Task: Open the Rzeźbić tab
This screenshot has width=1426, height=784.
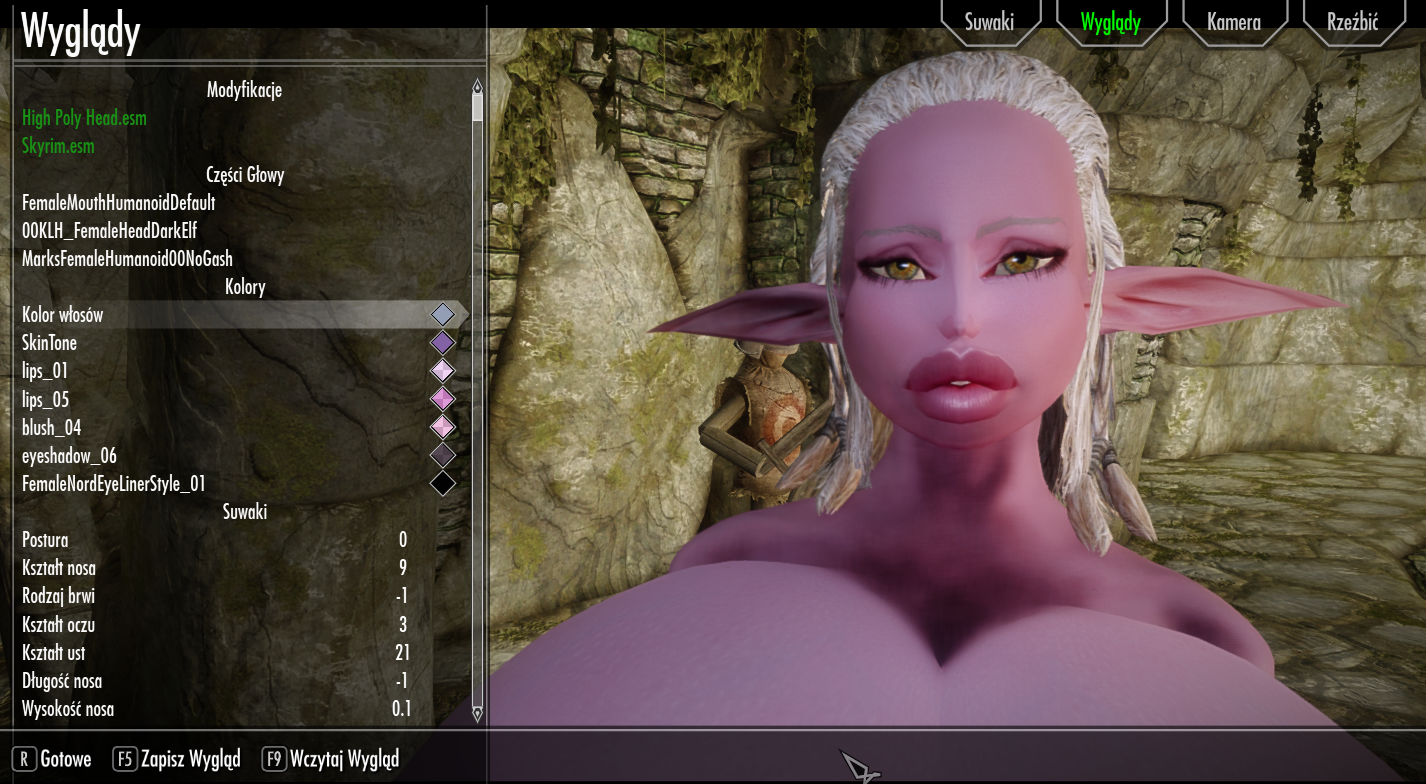Action: pos(1354,22)
